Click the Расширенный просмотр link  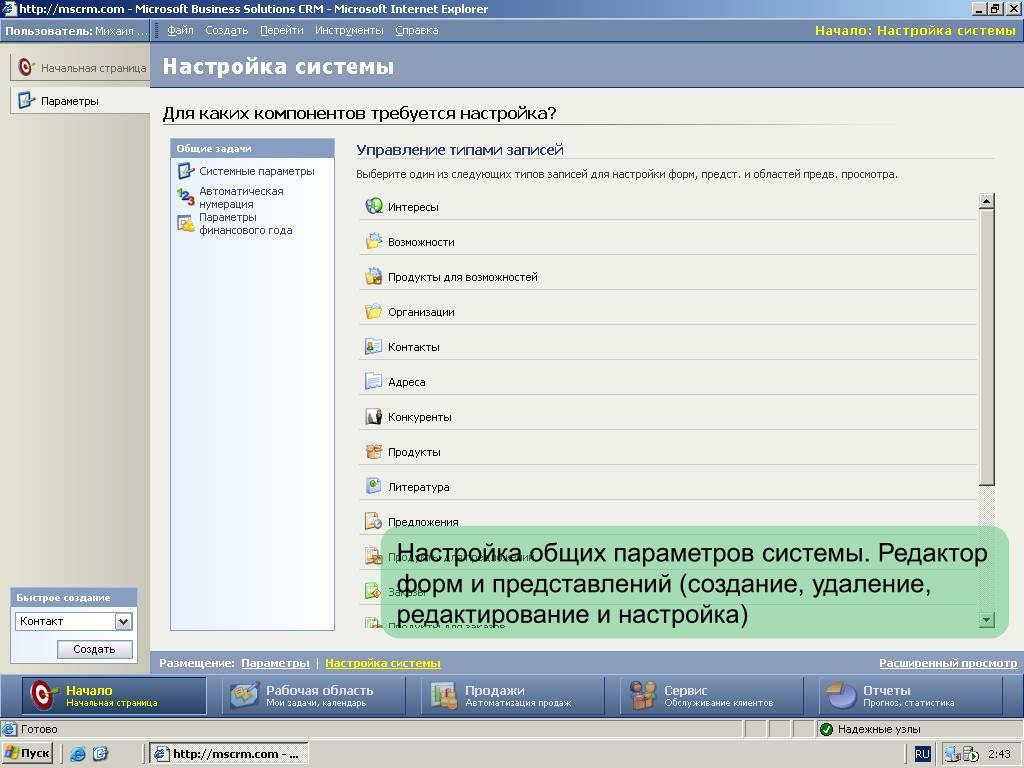[x=948, y=663]
